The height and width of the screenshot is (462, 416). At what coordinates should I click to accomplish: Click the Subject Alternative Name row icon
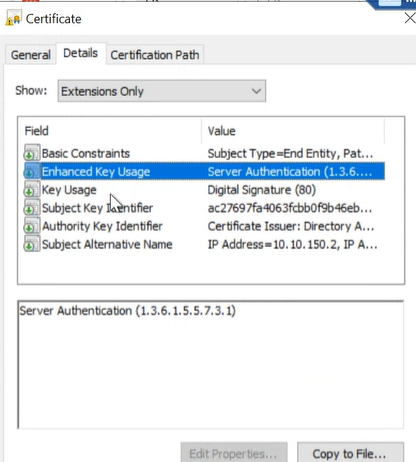(32, 244)
